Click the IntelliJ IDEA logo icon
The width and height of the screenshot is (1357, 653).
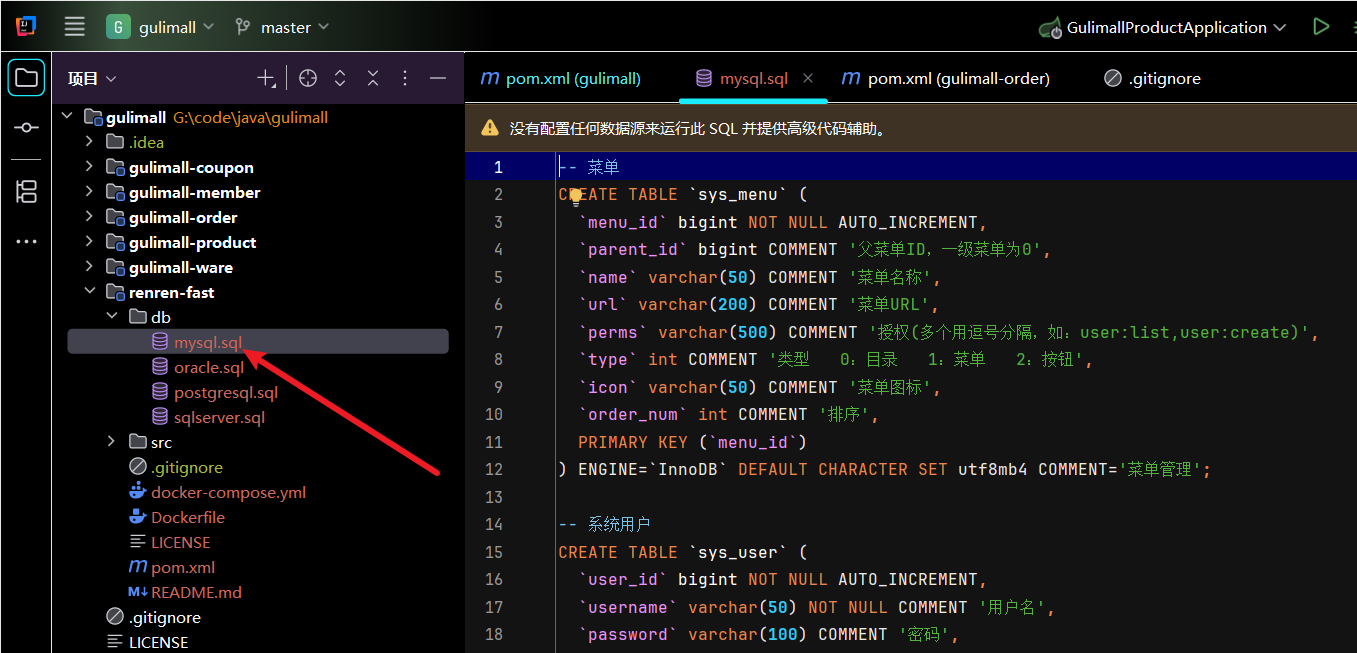coord(27,27)
